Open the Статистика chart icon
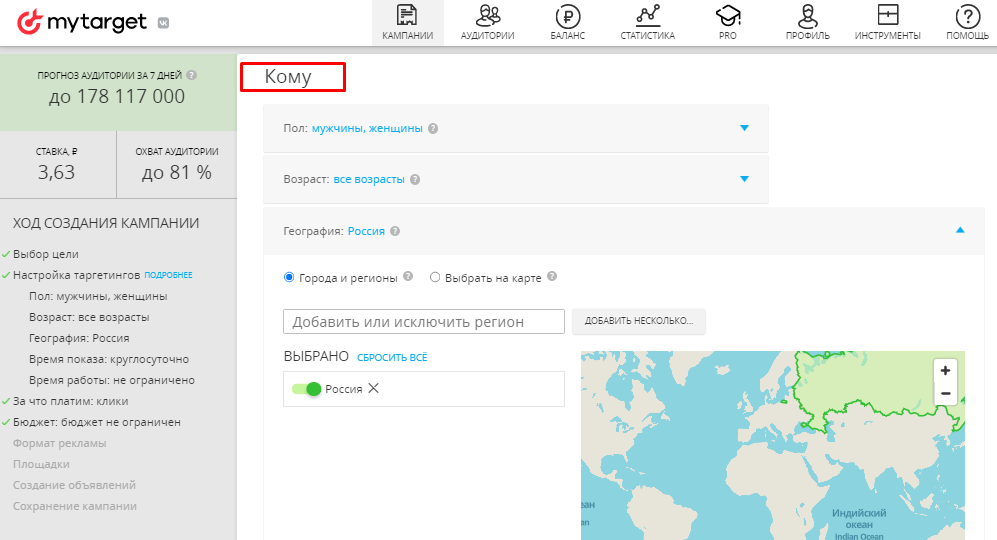997x540 pixels. [647, 16]
